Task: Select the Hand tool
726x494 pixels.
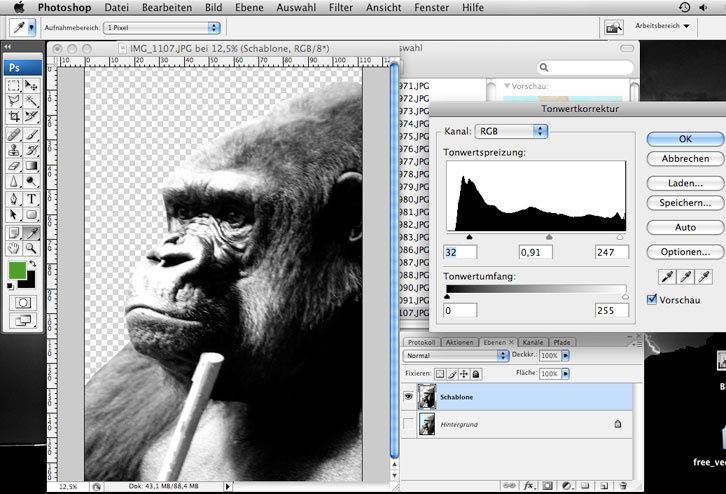Action: point(14,247)
